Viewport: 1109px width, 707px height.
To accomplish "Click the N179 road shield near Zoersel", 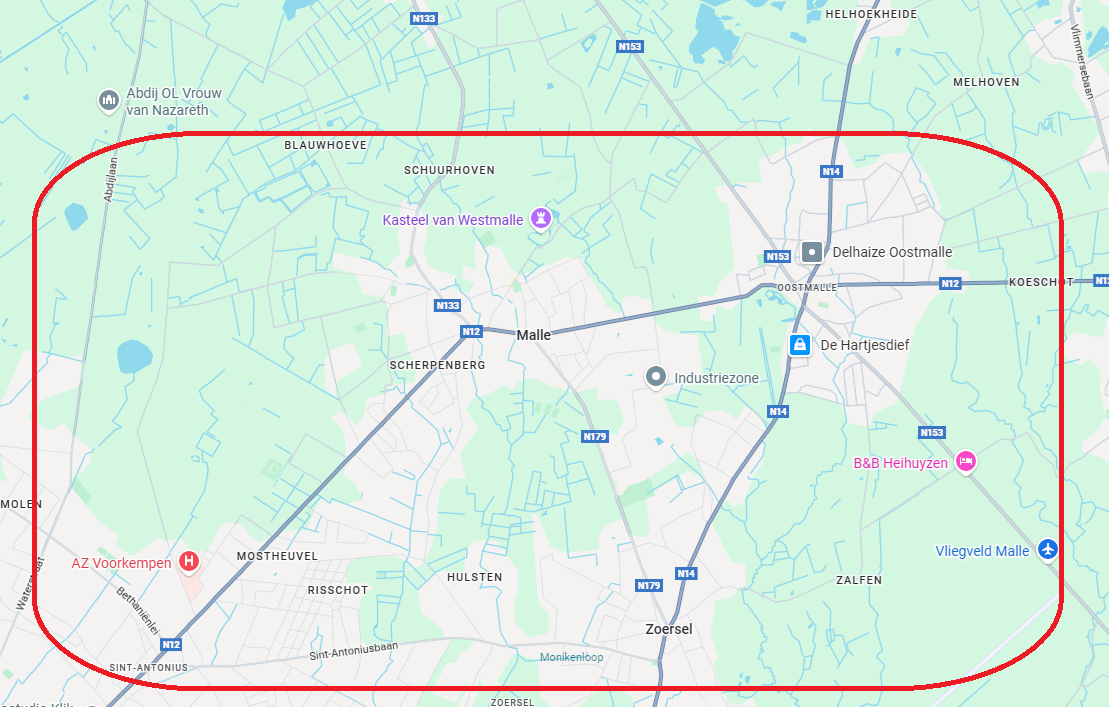I will (x=649, y=585).
